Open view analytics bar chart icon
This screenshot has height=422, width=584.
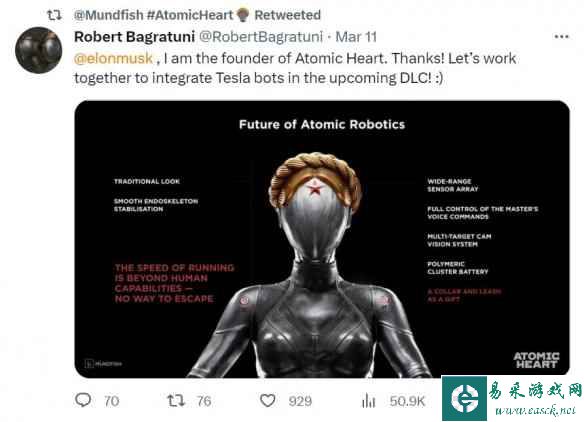click(368, 401)
